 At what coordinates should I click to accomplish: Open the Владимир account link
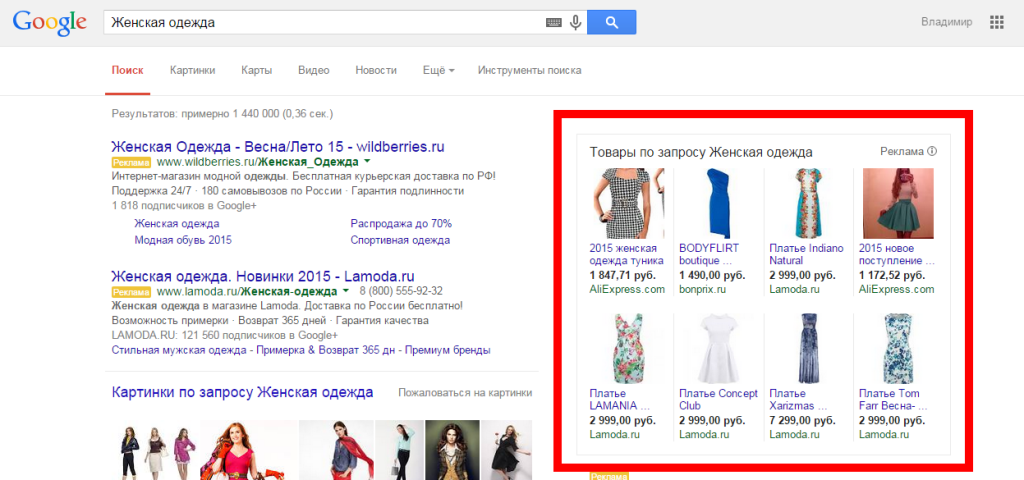(x=946, y=22)
